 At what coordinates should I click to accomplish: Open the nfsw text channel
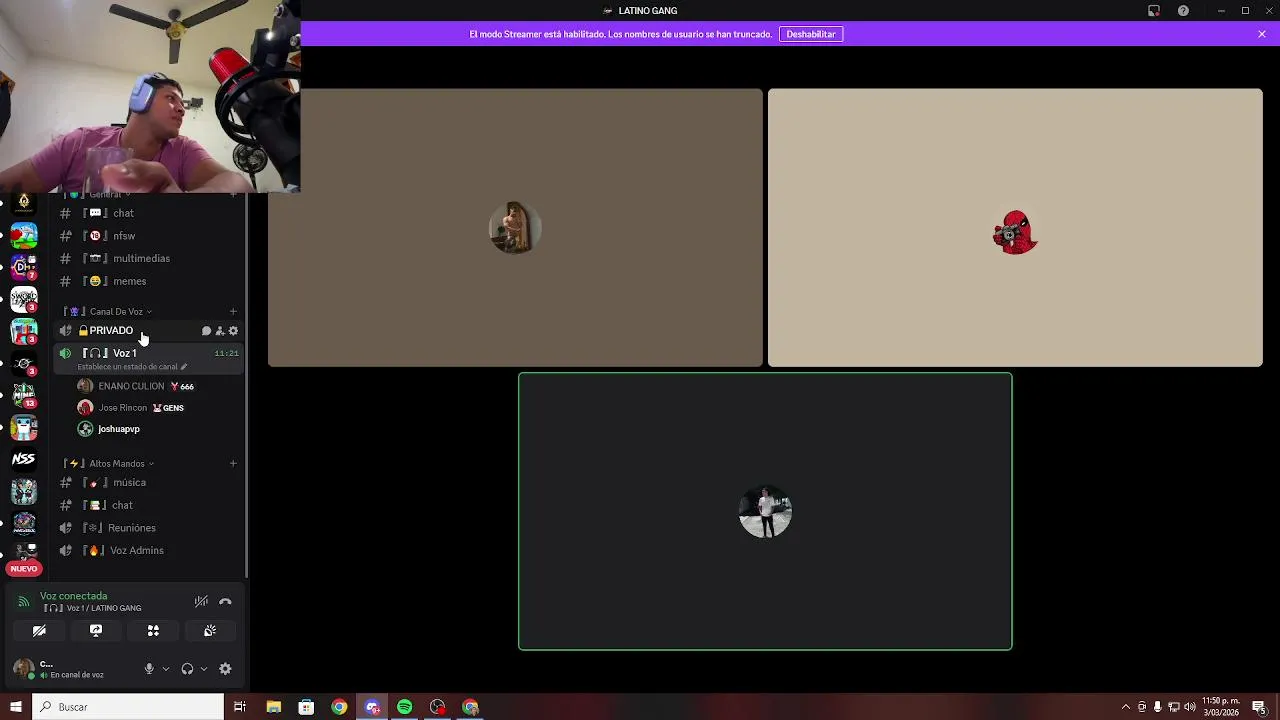click(148, 236)
